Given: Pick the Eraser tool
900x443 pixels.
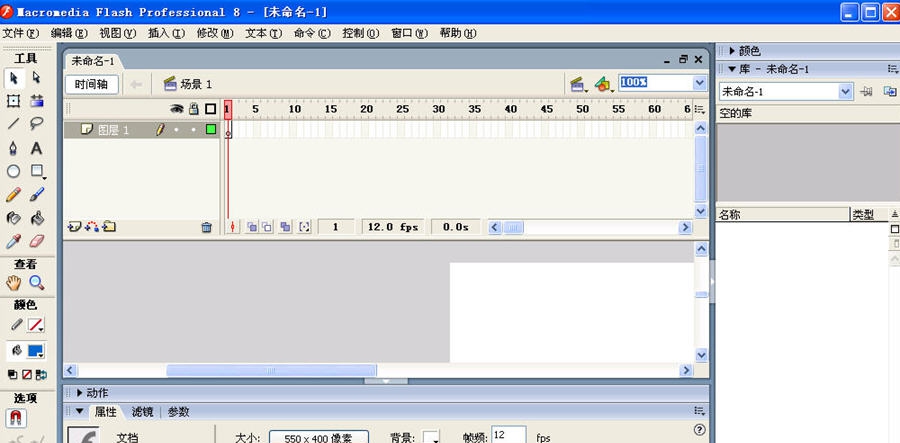Looking at the screenshot, I should click(x=37, y=241).
